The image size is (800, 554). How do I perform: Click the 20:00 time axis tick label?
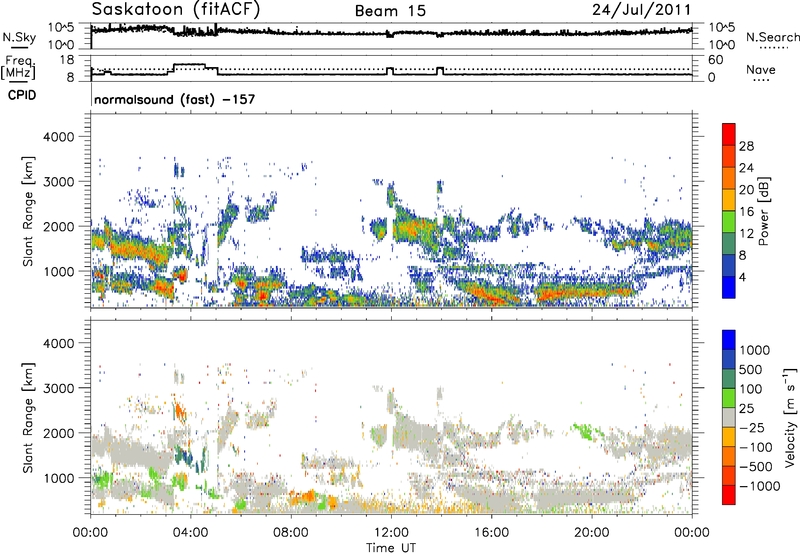(x=591, y=533)
